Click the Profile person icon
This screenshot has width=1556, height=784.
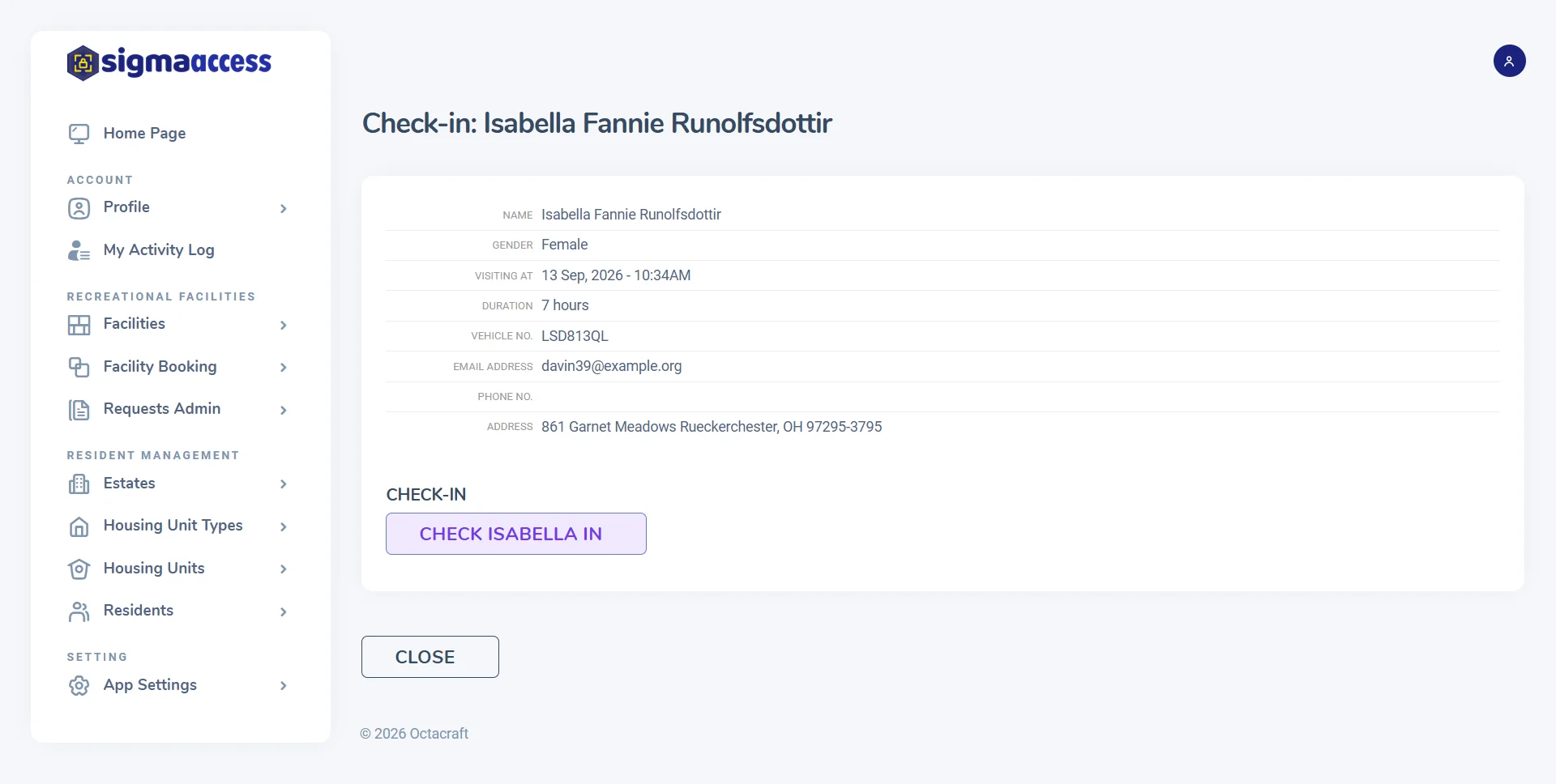pos(79,208)
